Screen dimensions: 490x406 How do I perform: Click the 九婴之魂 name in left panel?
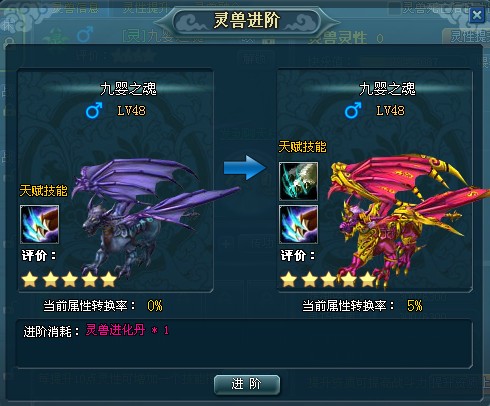(x=128, y=89)
